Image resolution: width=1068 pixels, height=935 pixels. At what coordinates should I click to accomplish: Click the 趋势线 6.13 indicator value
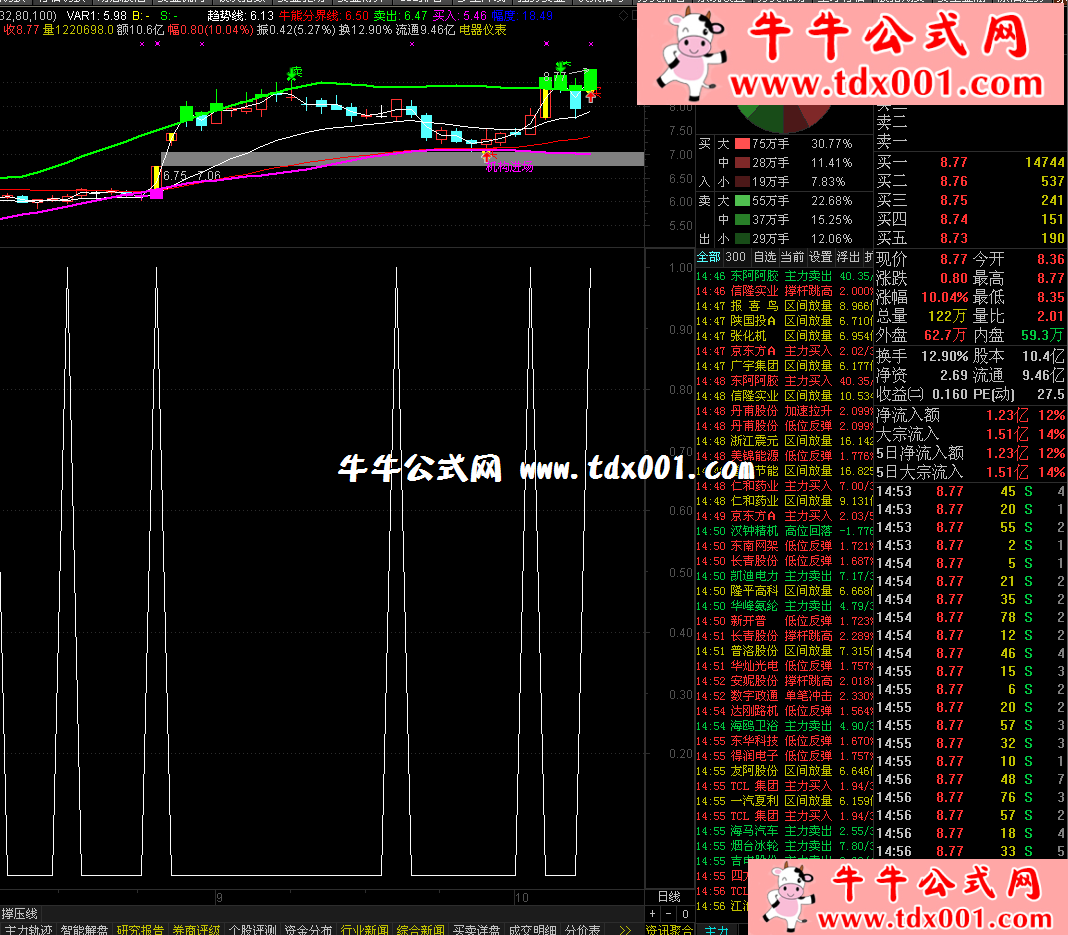(x=240, y=16)
